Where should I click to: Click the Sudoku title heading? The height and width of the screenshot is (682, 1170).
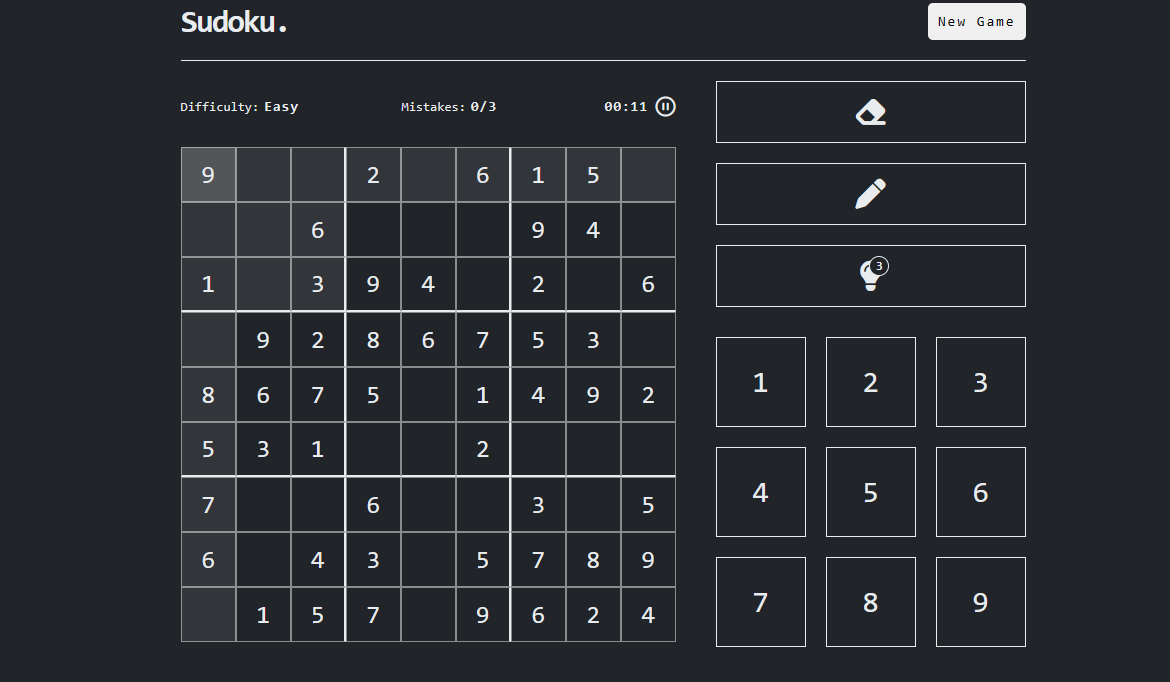tap(232, 22)
